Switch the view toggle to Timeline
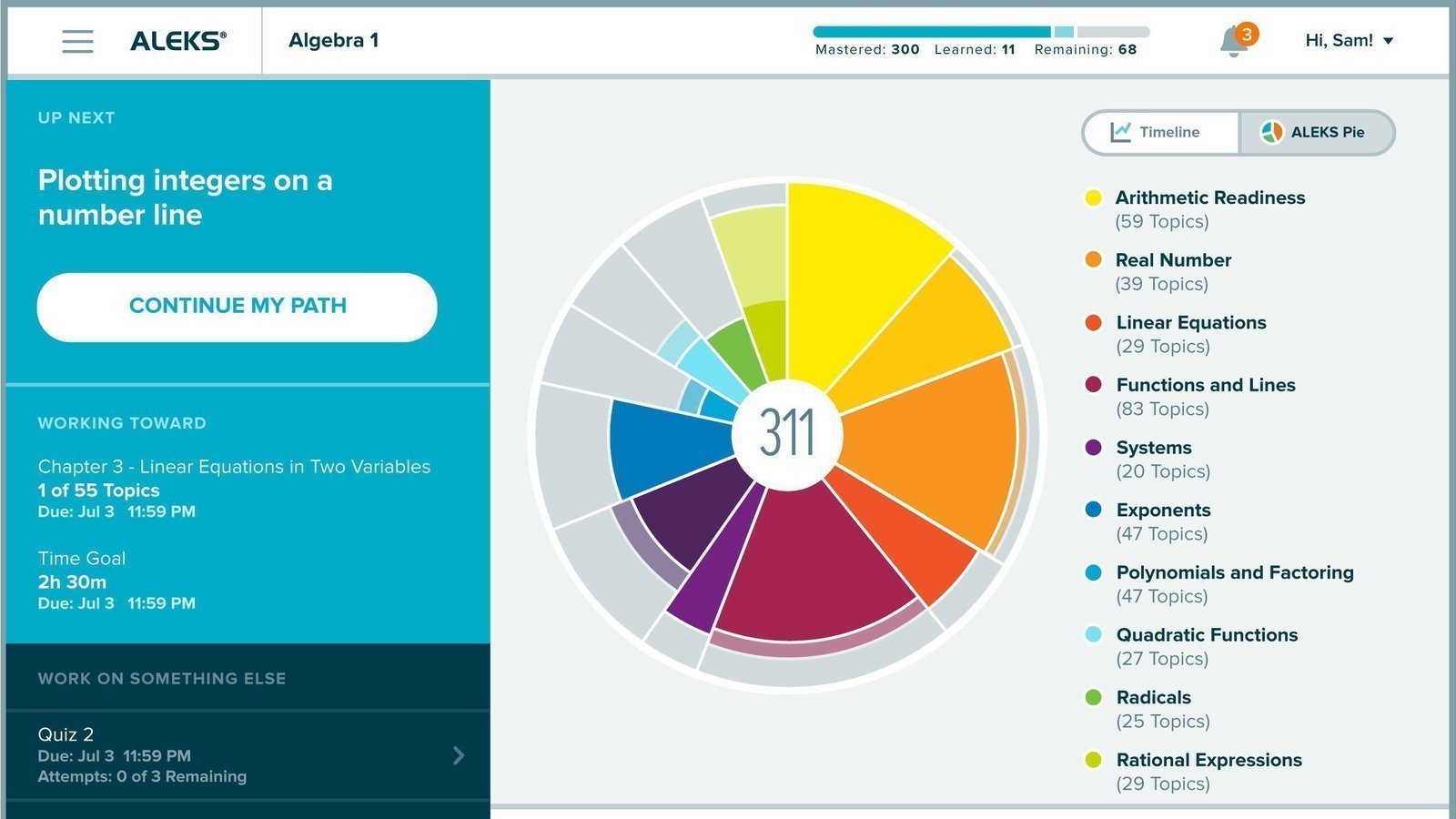 coord(1161,133)
